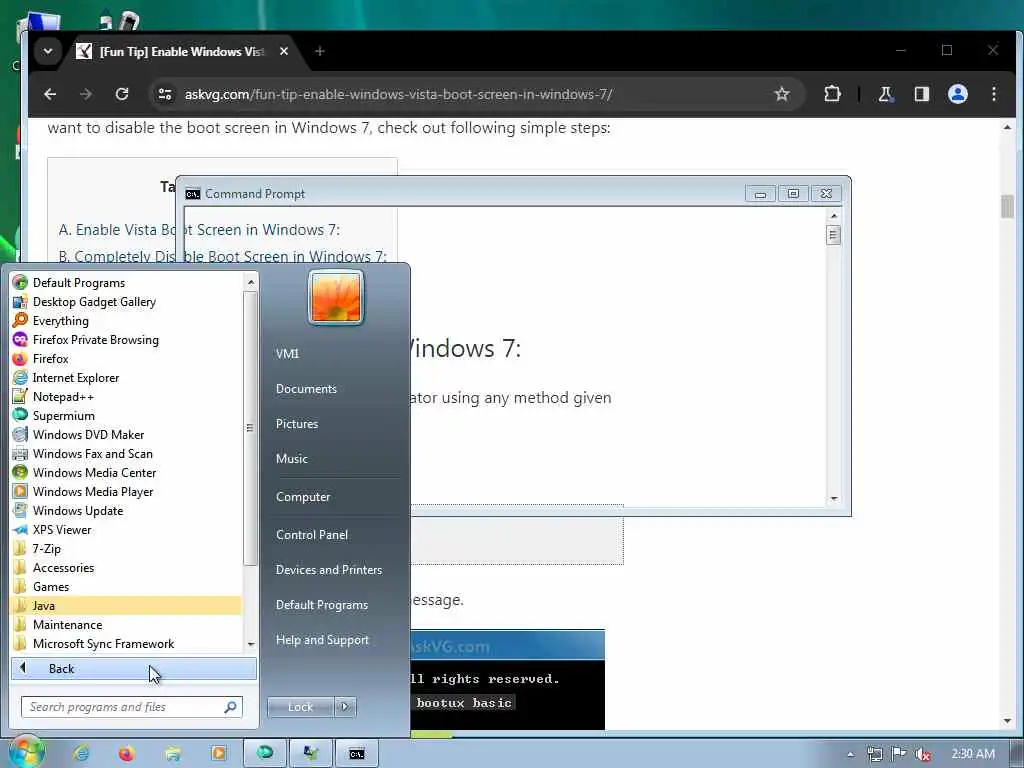The height and width of the screenshot is (768, 1024).
Task: Click the Lock button
Action: coord(300,707)
